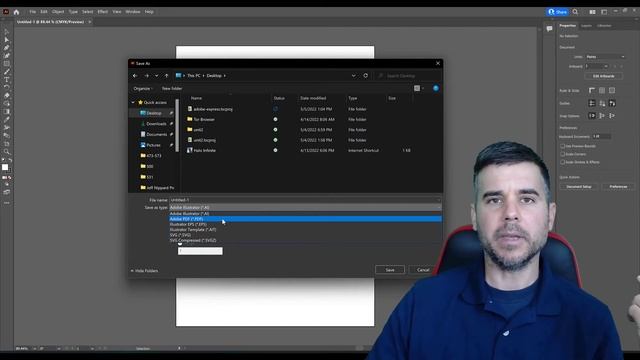Click the Save as type combo box
The width and height of the screenshot is (640, 360).
click(x=305, y=207)
